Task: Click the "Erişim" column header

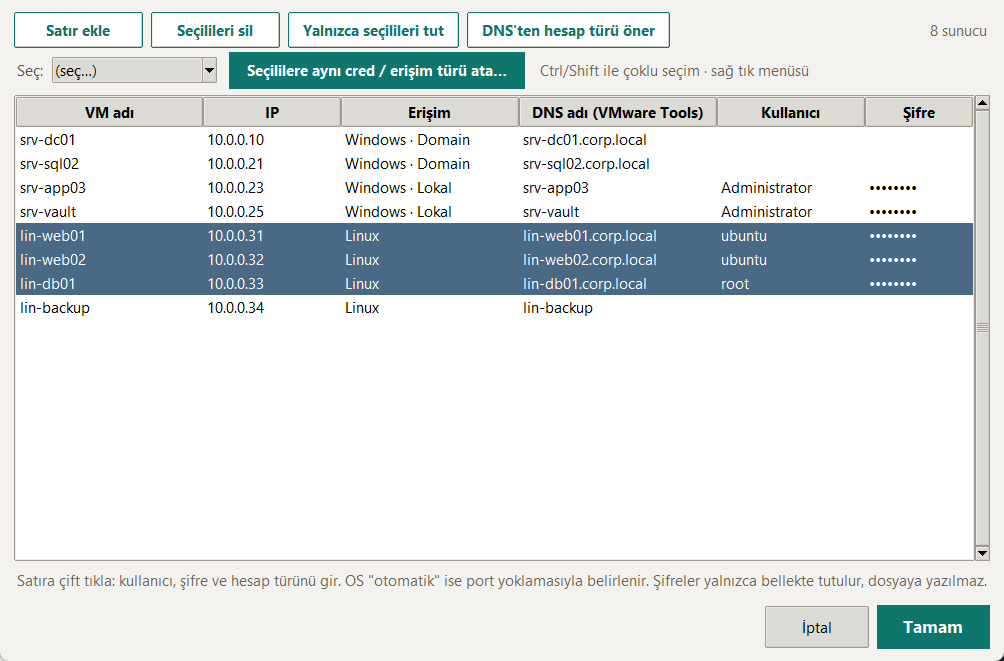Action: [x=430, y=113]
